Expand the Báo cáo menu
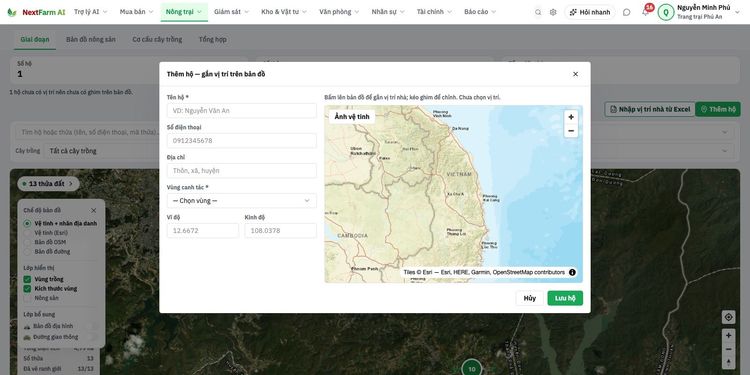This screenshot has height=375, width=750. [x=480, y=12]
